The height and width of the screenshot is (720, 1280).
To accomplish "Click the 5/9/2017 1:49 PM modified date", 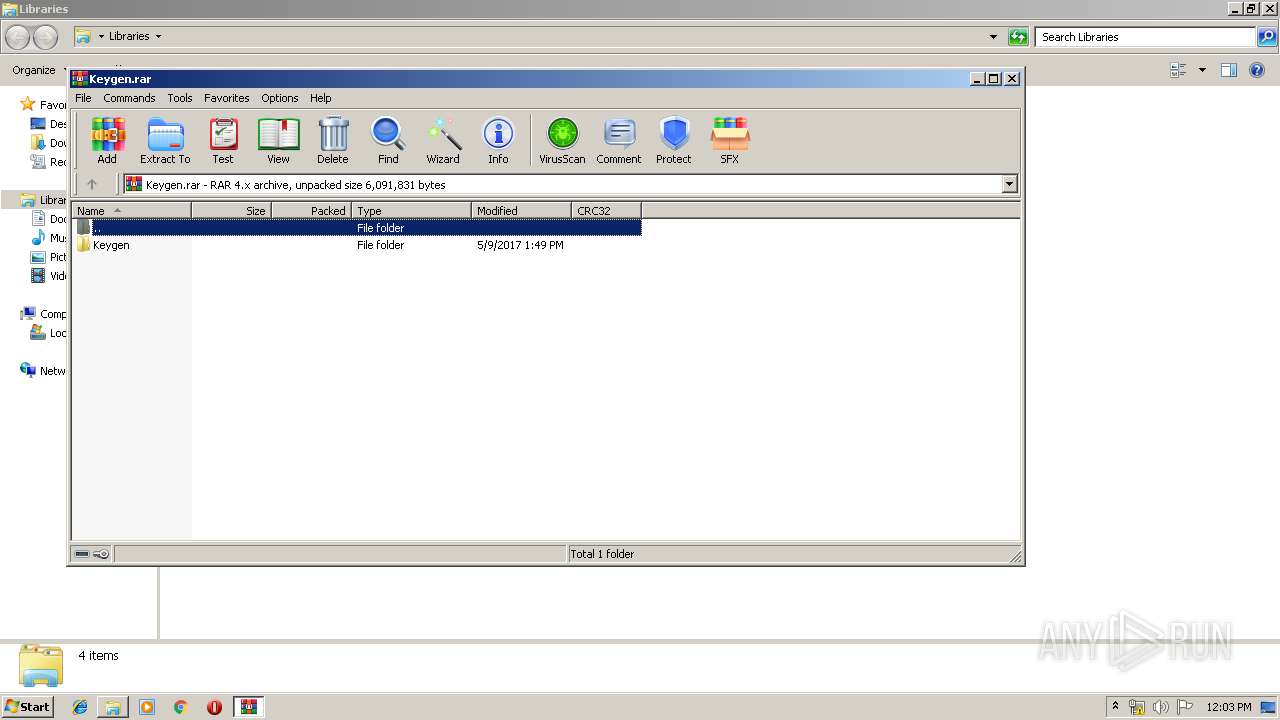I will click(x=520, y=245).
